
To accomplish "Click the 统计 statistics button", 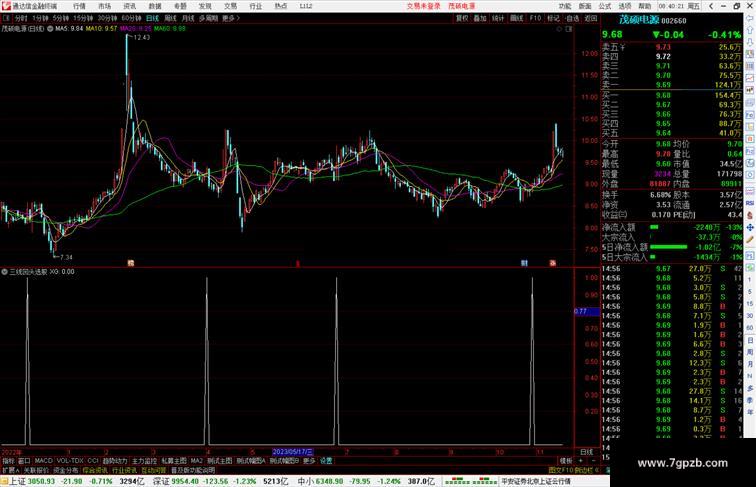I will coord(498,18).
